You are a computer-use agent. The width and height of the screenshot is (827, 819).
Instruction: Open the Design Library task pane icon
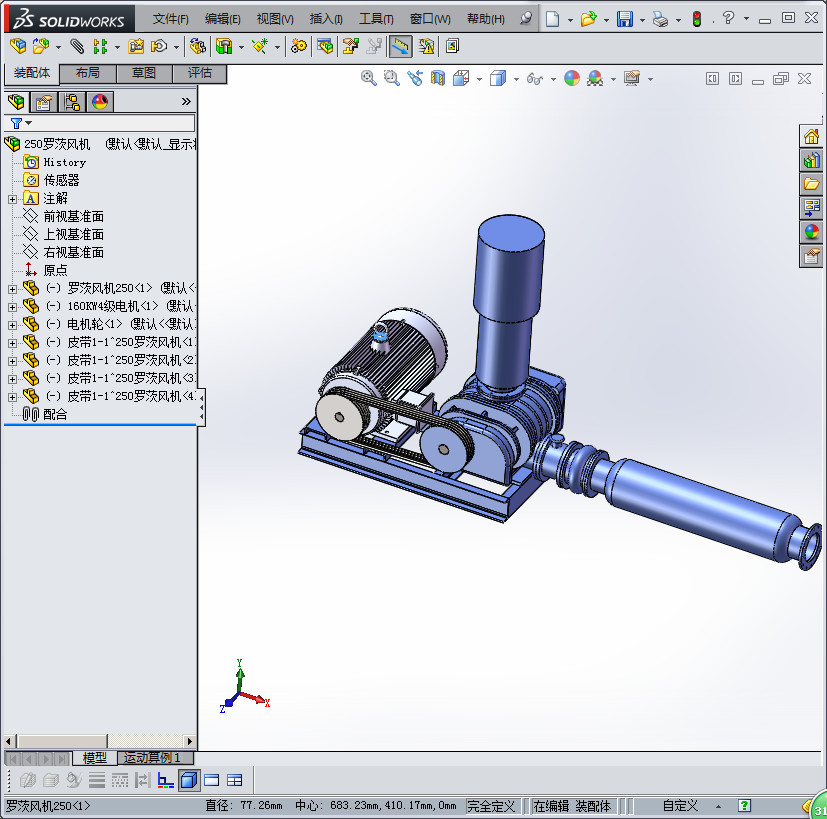(x=811, y=160)
